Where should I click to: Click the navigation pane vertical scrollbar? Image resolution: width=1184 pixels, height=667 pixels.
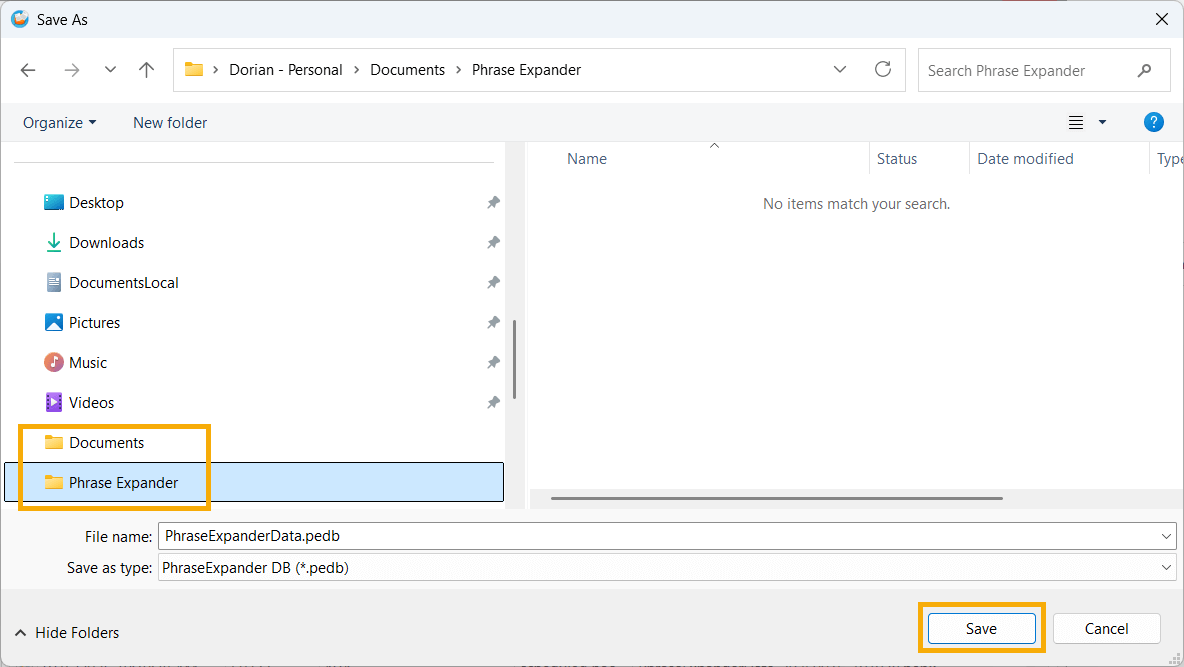coord(514,360)
